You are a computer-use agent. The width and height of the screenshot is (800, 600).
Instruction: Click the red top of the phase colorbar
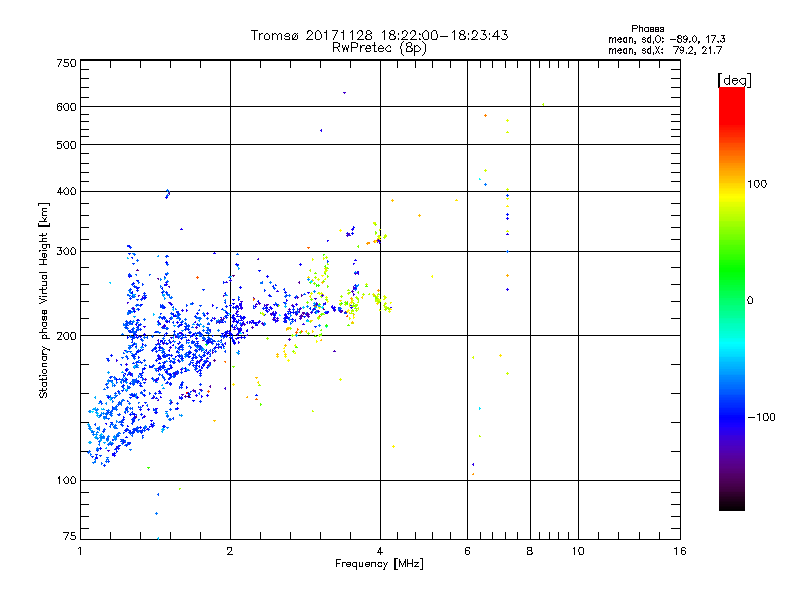click(731, 93)
